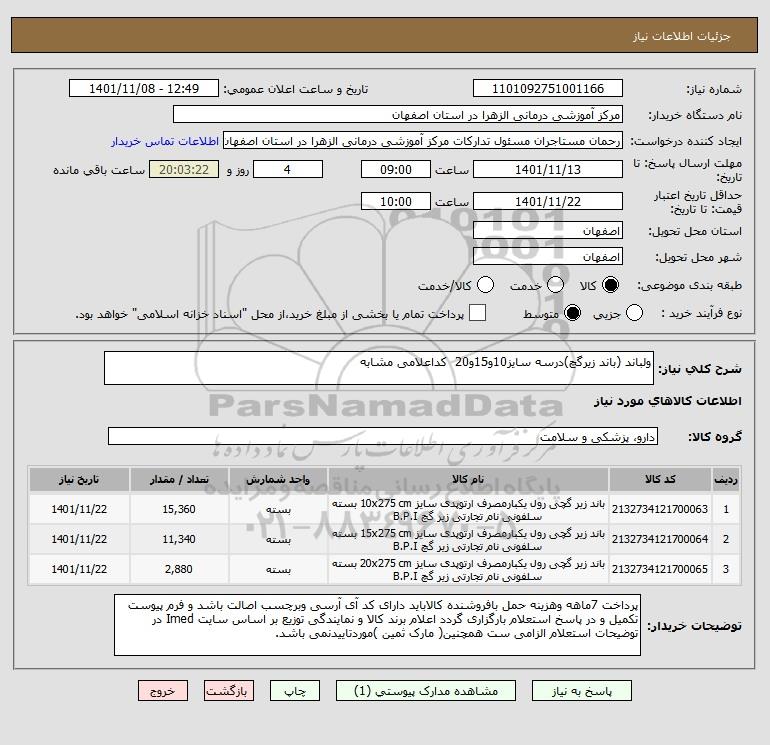Click quantity 11,340 cell
This screenshot has height=745, width=770.
(x=179, y=540)
